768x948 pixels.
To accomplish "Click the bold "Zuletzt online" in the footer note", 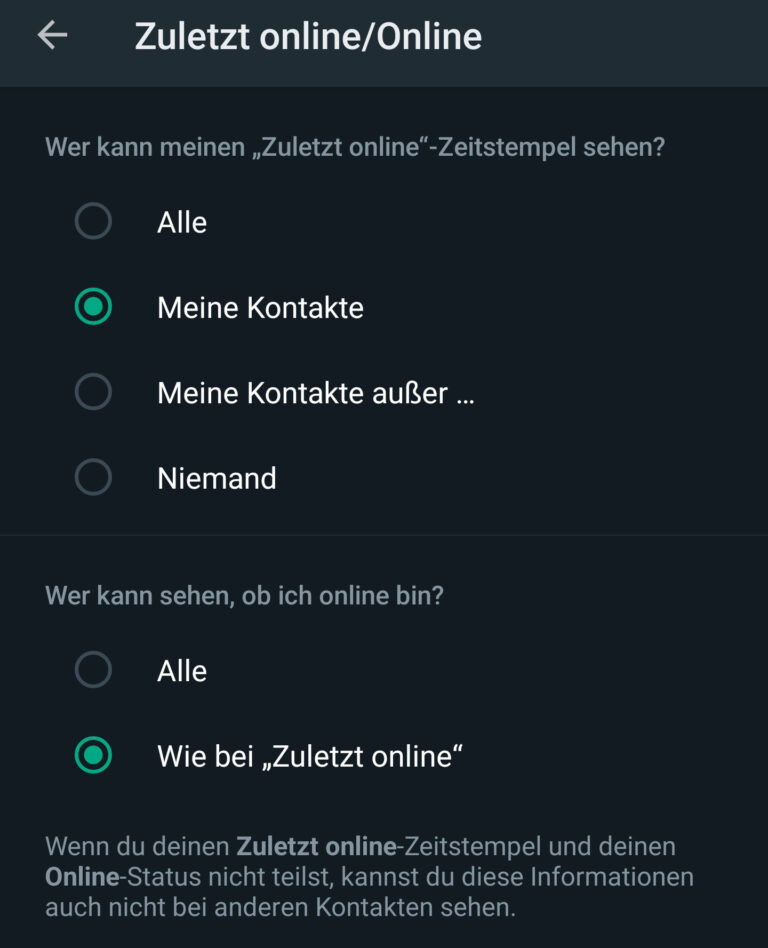I will tap(316, 847).
